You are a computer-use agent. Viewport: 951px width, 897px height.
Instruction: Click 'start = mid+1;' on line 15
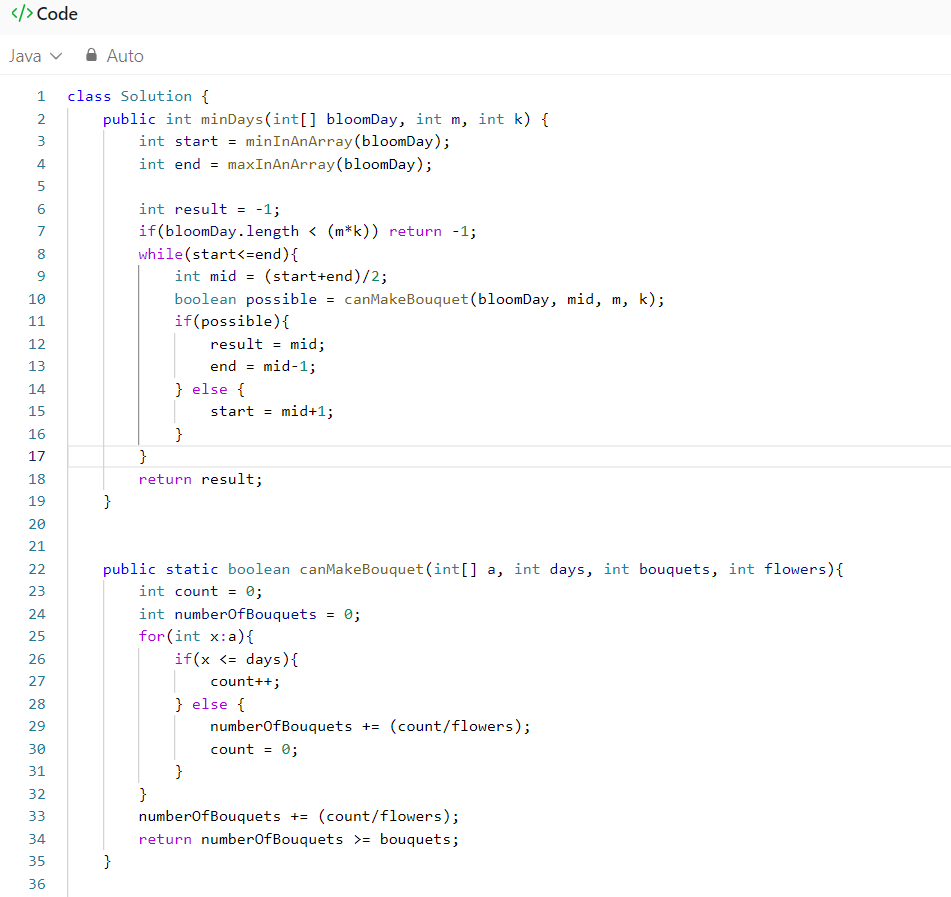272,411
